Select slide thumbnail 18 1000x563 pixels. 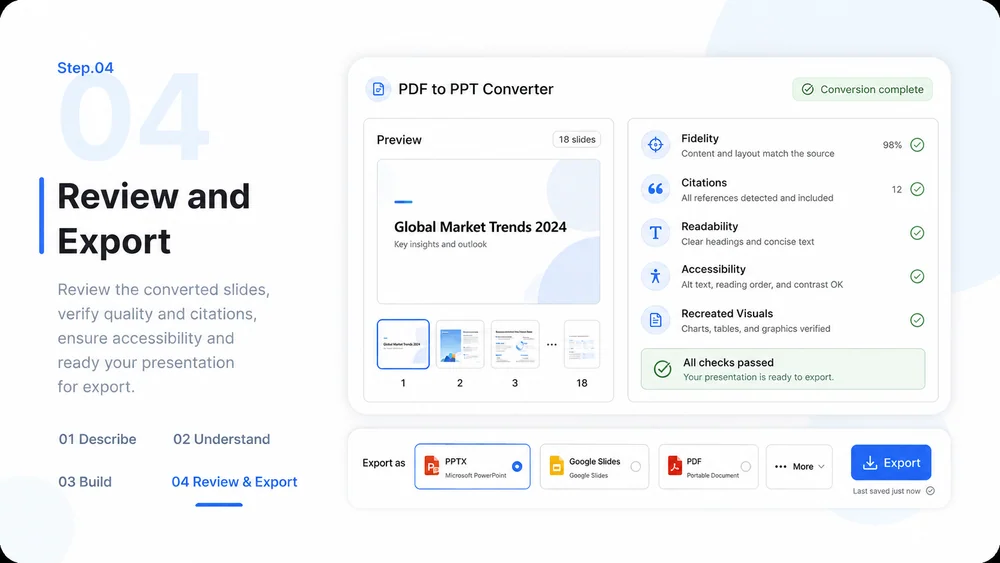[x=582, y=344]
